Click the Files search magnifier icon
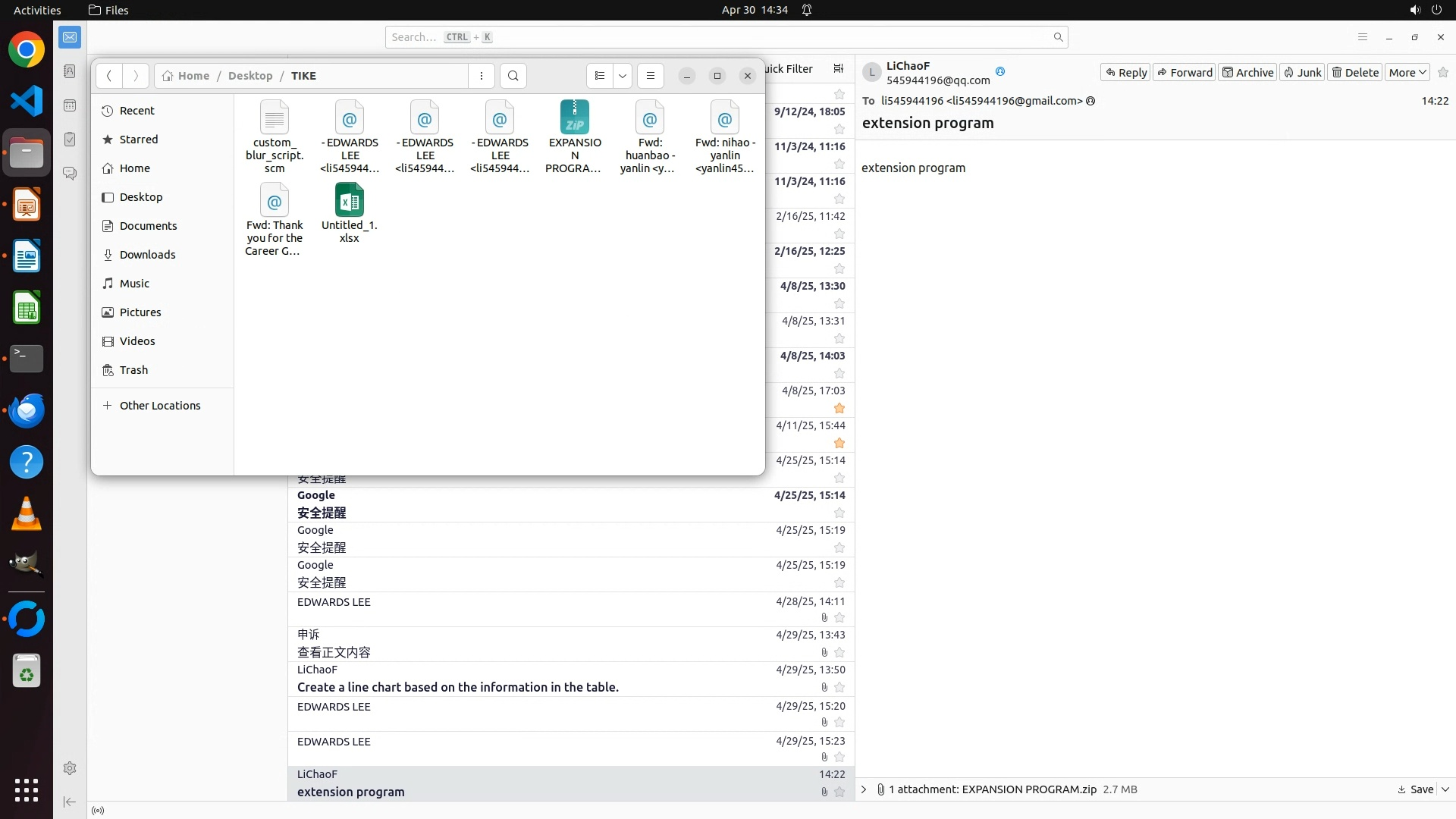 coord(513,76)
